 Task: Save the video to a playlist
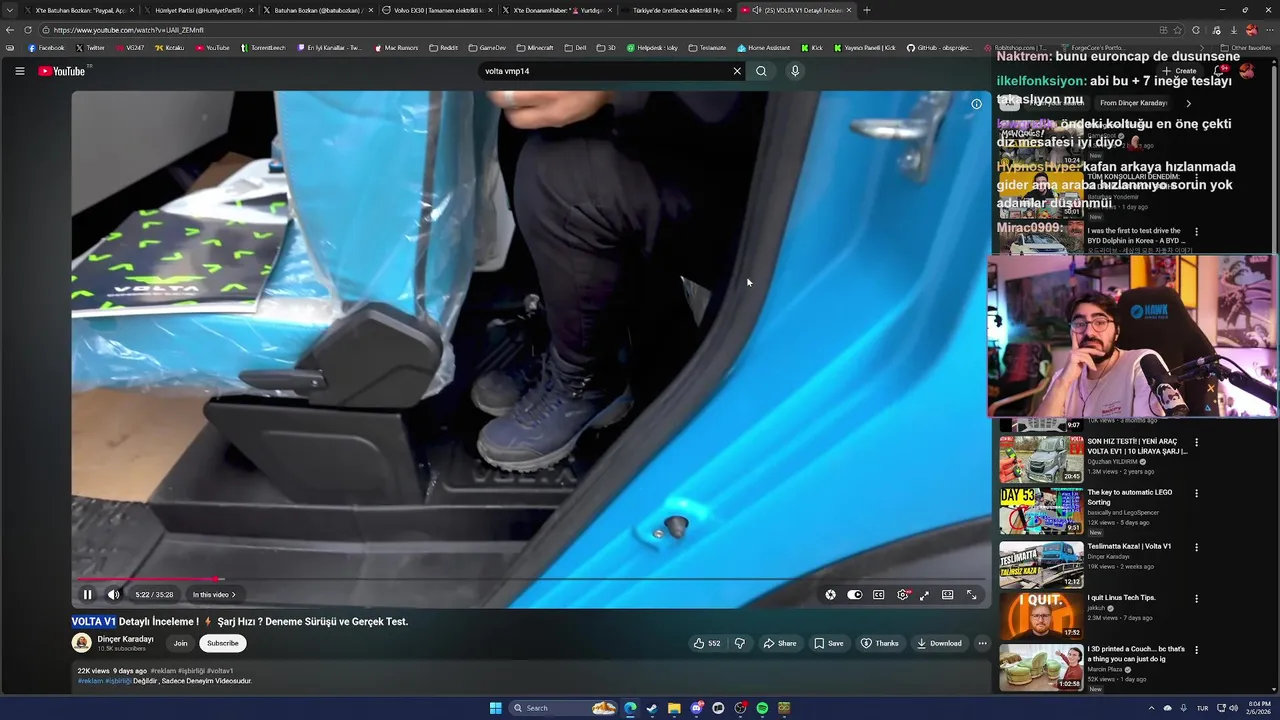828,643
